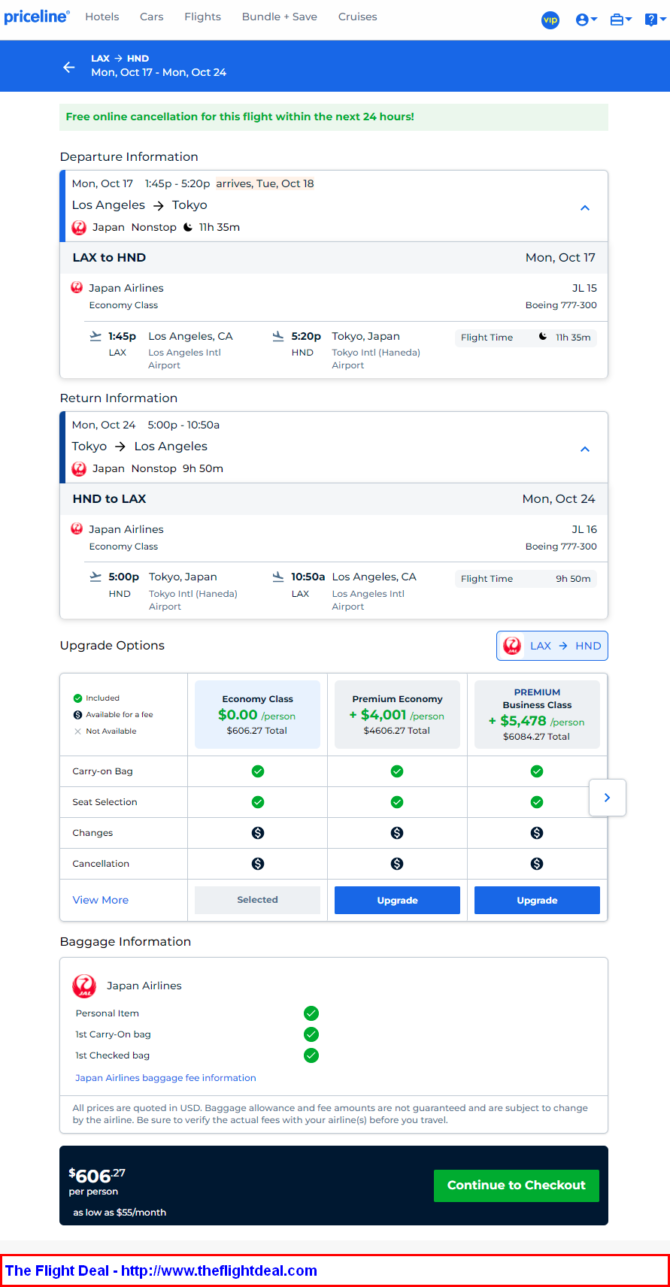The width and height of the screenshot is (670, 1287).
Task: Click Premium Economy Carry-on Bag checkmark
Action: point(397,771)
